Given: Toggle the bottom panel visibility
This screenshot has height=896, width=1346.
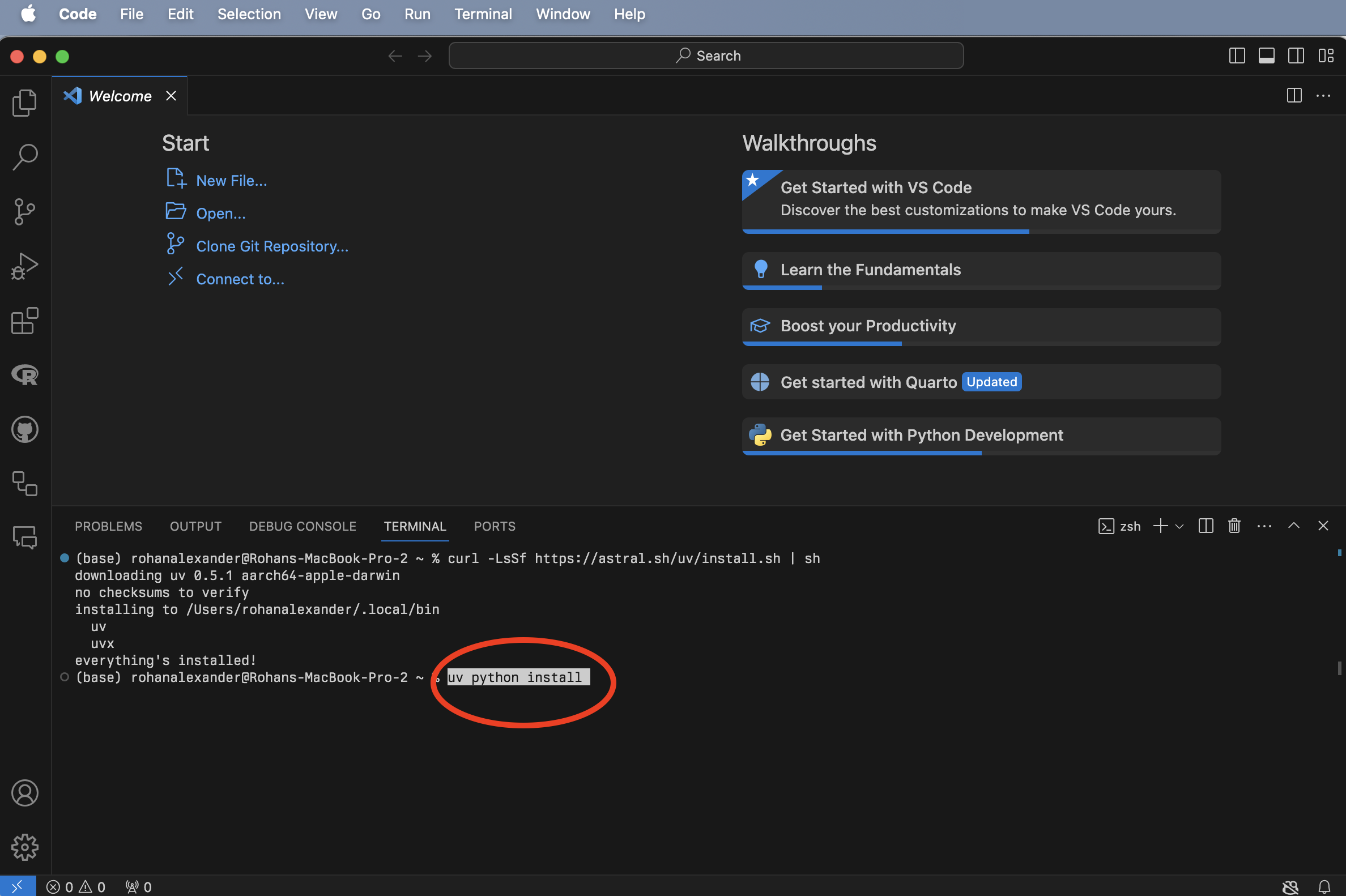Looking at the screenshot, I should click(x=1266, y=56).
